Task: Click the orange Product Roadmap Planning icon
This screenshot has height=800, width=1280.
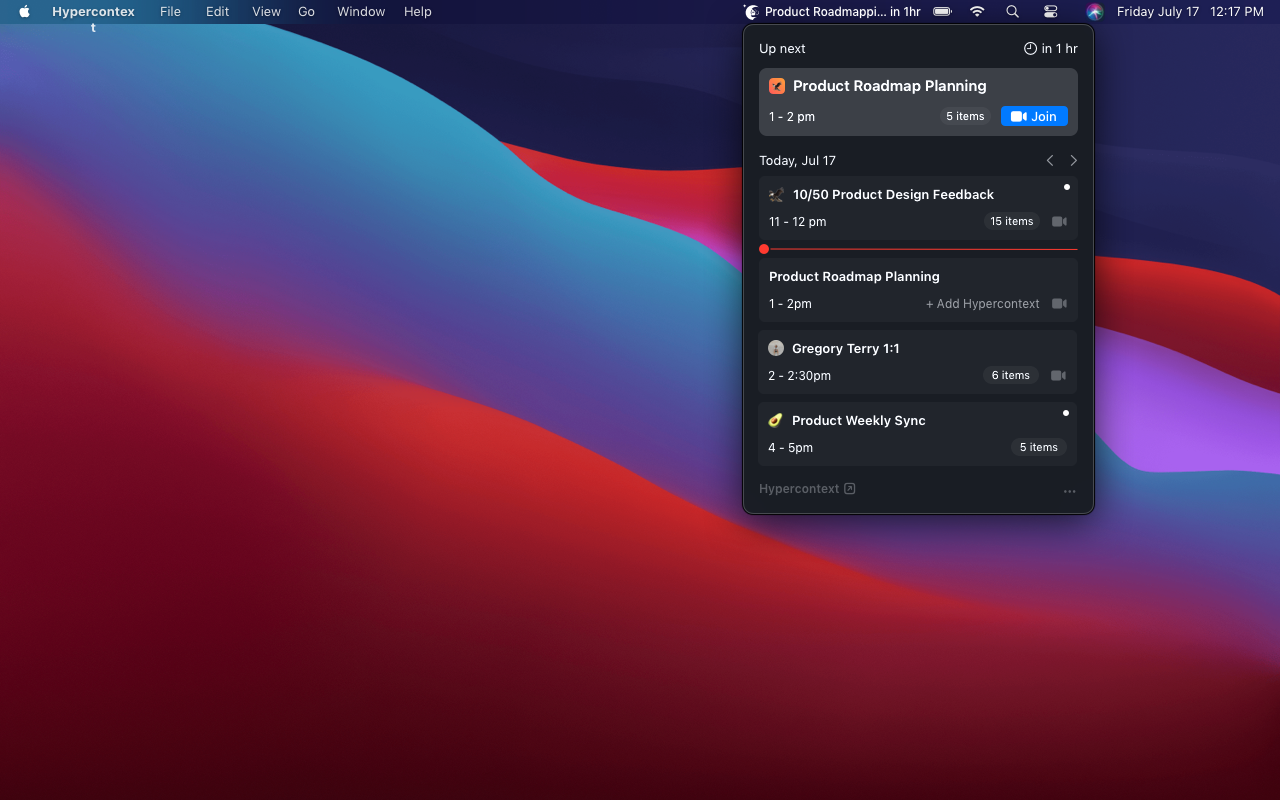Action: coord(777,86)
